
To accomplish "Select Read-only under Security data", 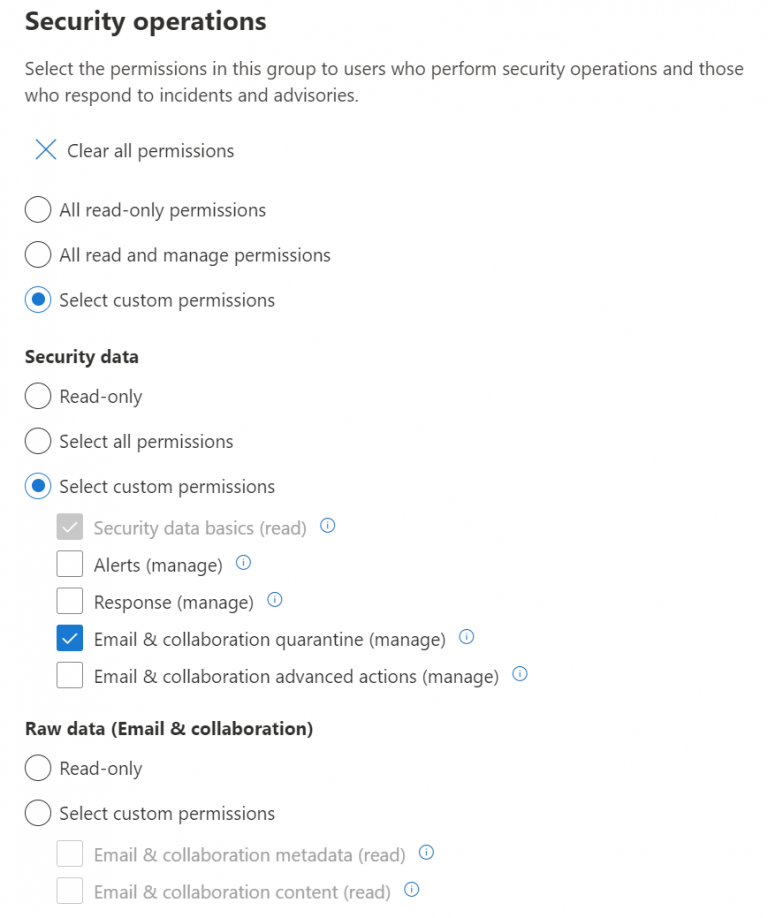I will tap(37, 395).
